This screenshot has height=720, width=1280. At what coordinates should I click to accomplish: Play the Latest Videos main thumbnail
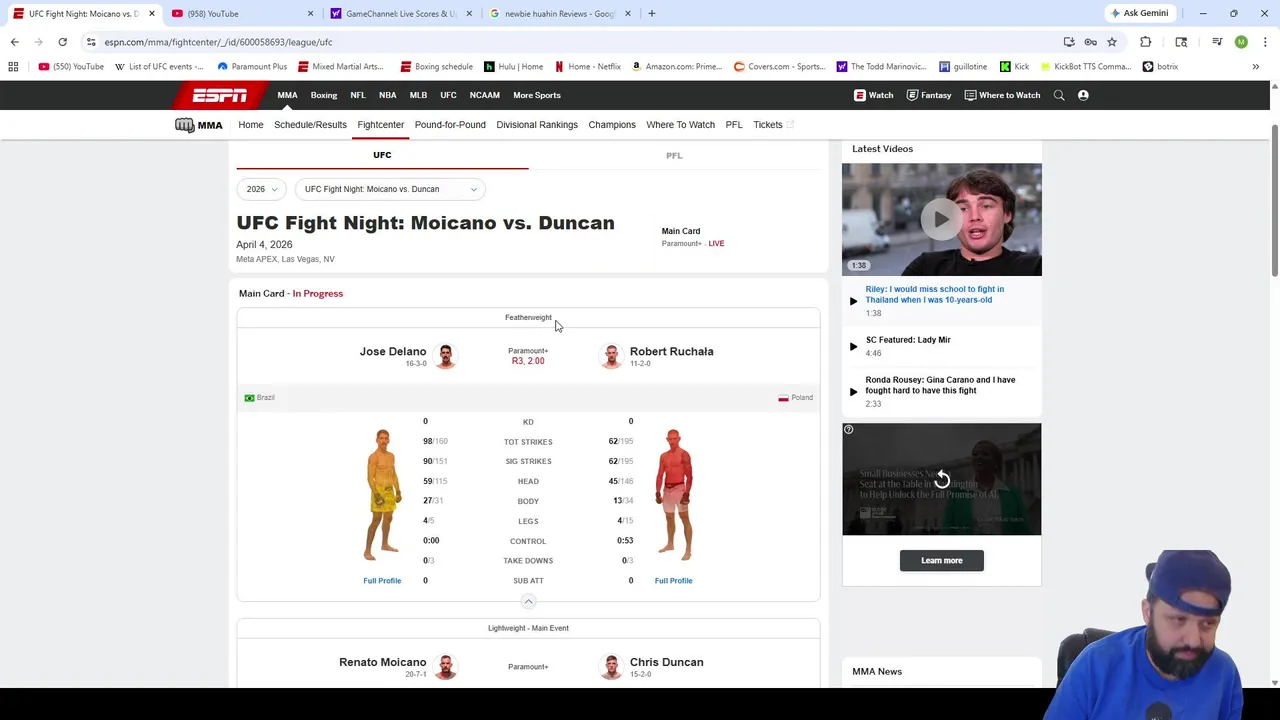(941, 219)
